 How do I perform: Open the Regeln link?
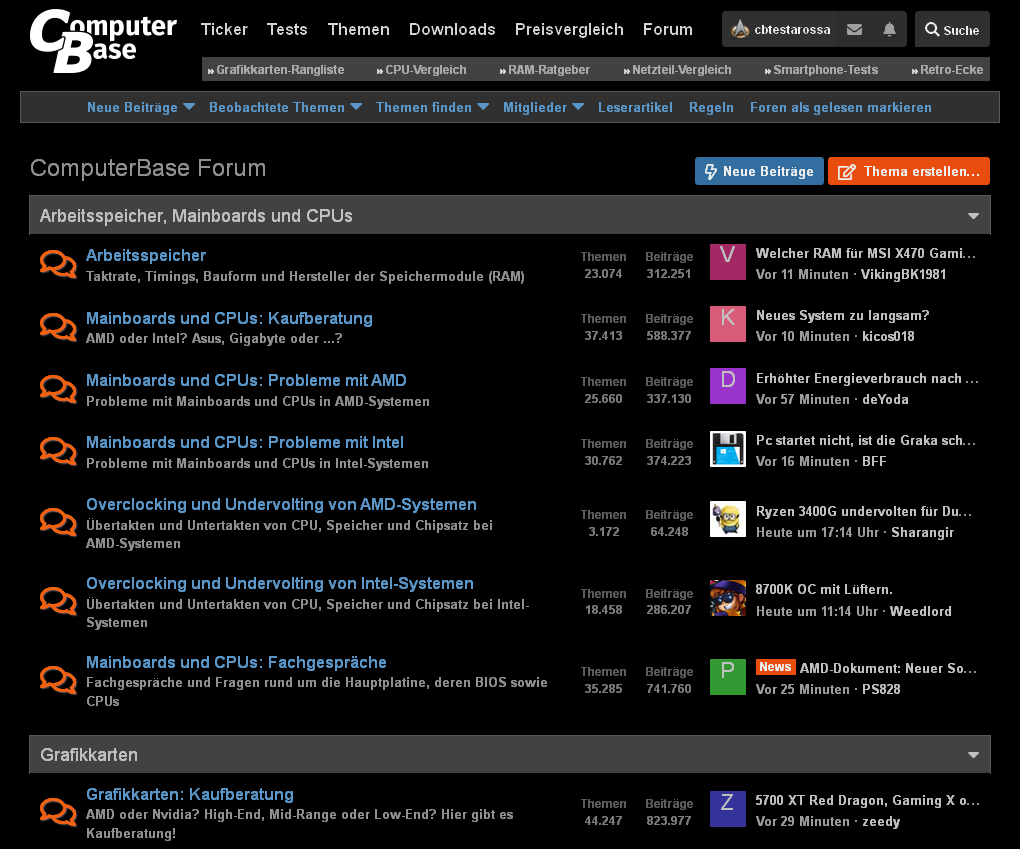coord(711,107)
